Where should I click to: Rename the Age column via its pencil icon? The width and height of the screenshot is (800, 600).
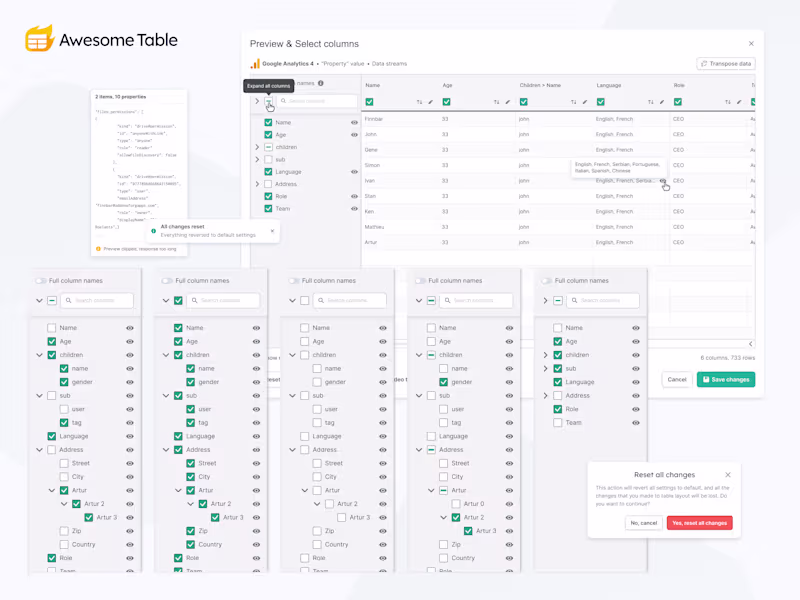pyautogui.click(x=508, y=102)
